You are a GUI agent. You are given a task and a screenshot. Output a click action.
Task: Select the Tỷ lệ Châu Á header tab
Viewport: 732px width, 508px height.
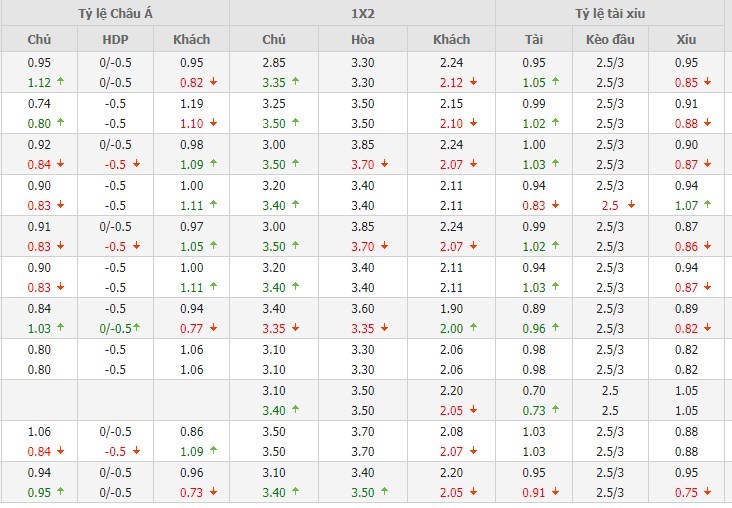pos(115,13)
